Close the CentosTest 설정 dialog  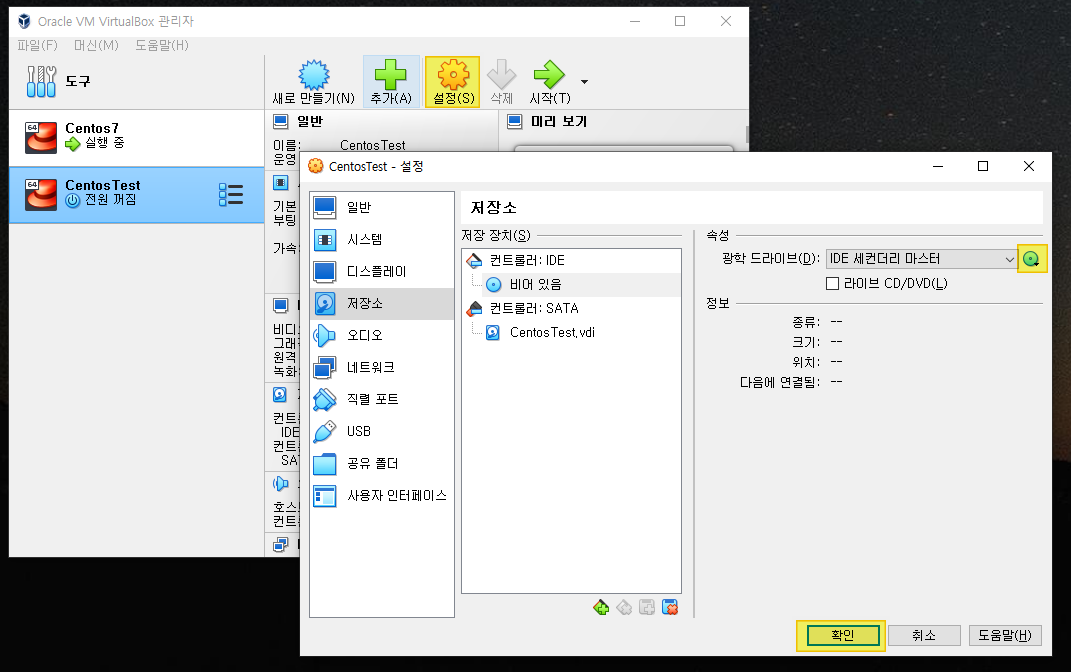1029,166
